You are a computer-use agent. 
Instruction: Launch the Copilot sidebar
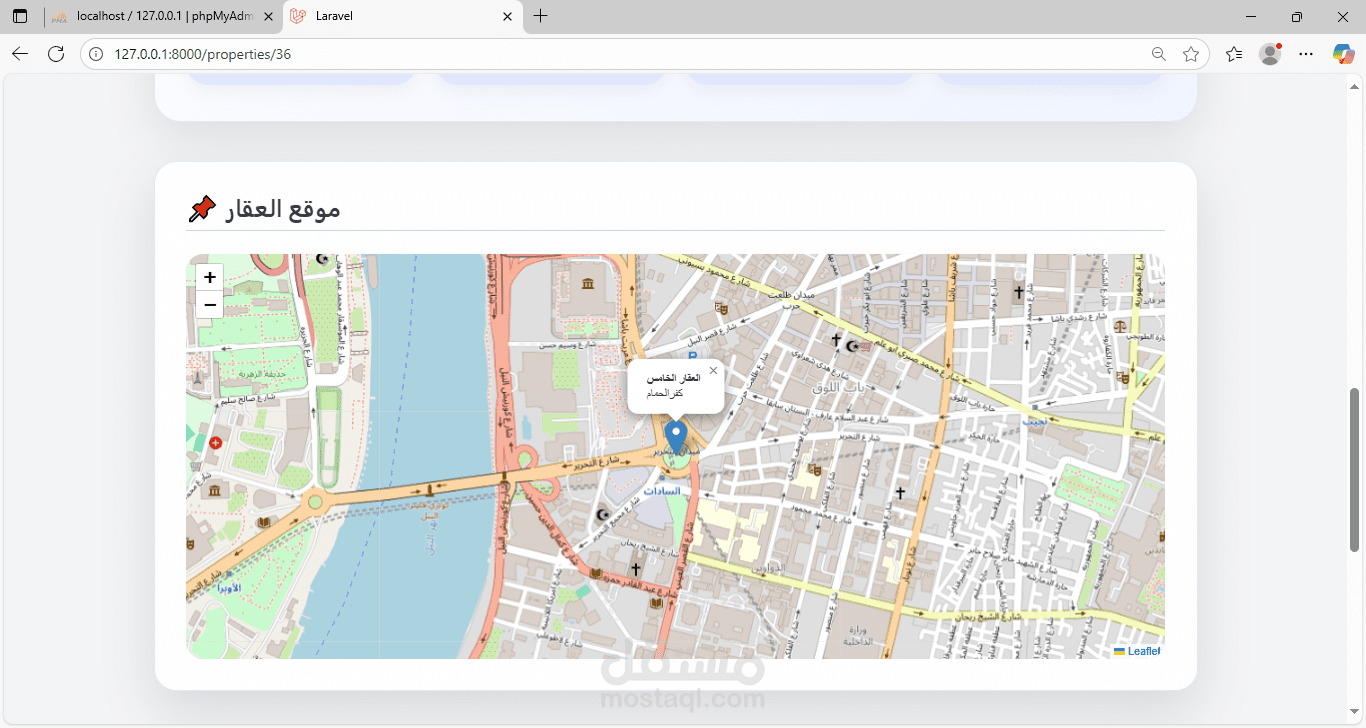(1343, 54)
